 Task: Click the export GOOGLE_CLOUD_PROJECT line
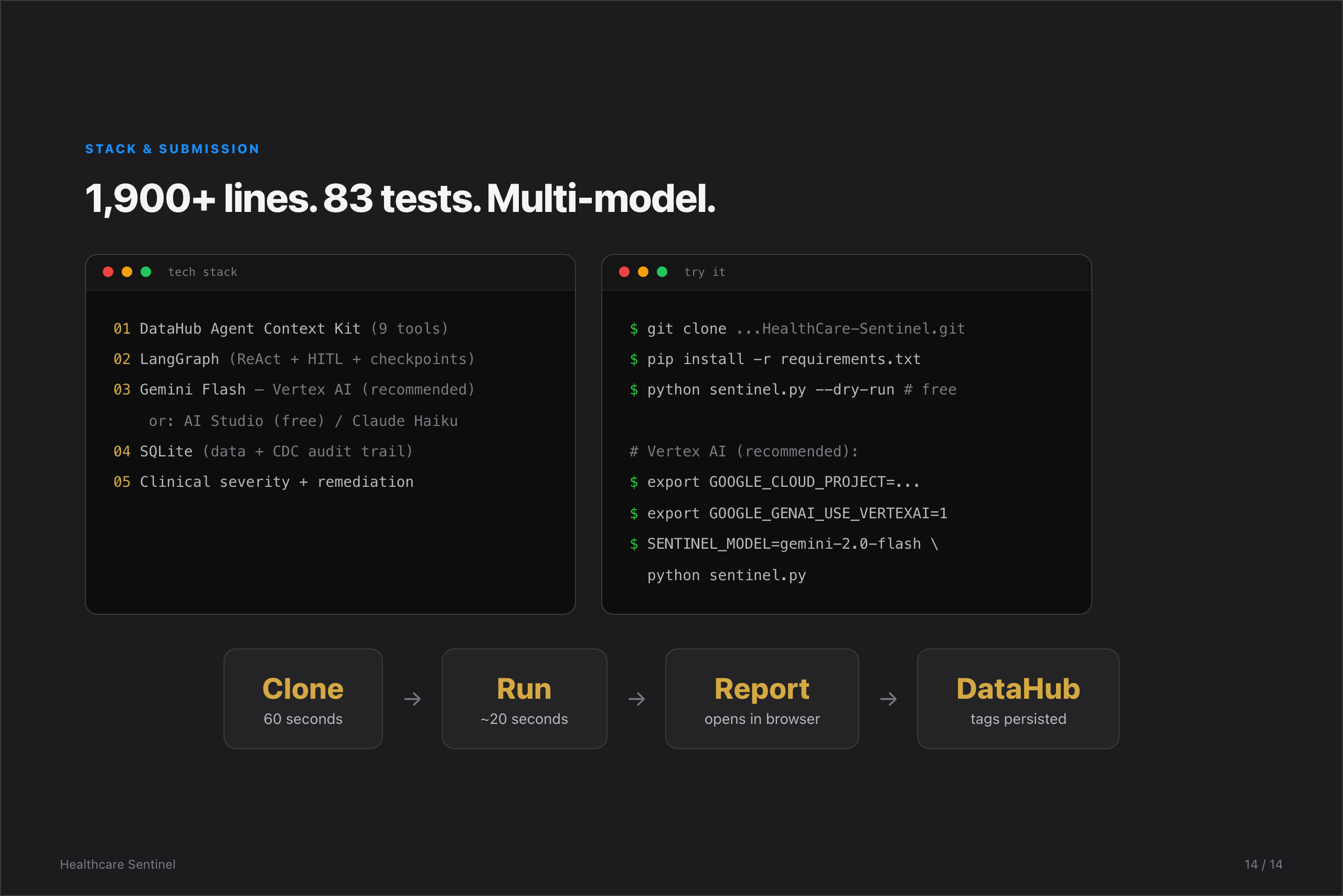pyautogui.click(x=774, y=482)
